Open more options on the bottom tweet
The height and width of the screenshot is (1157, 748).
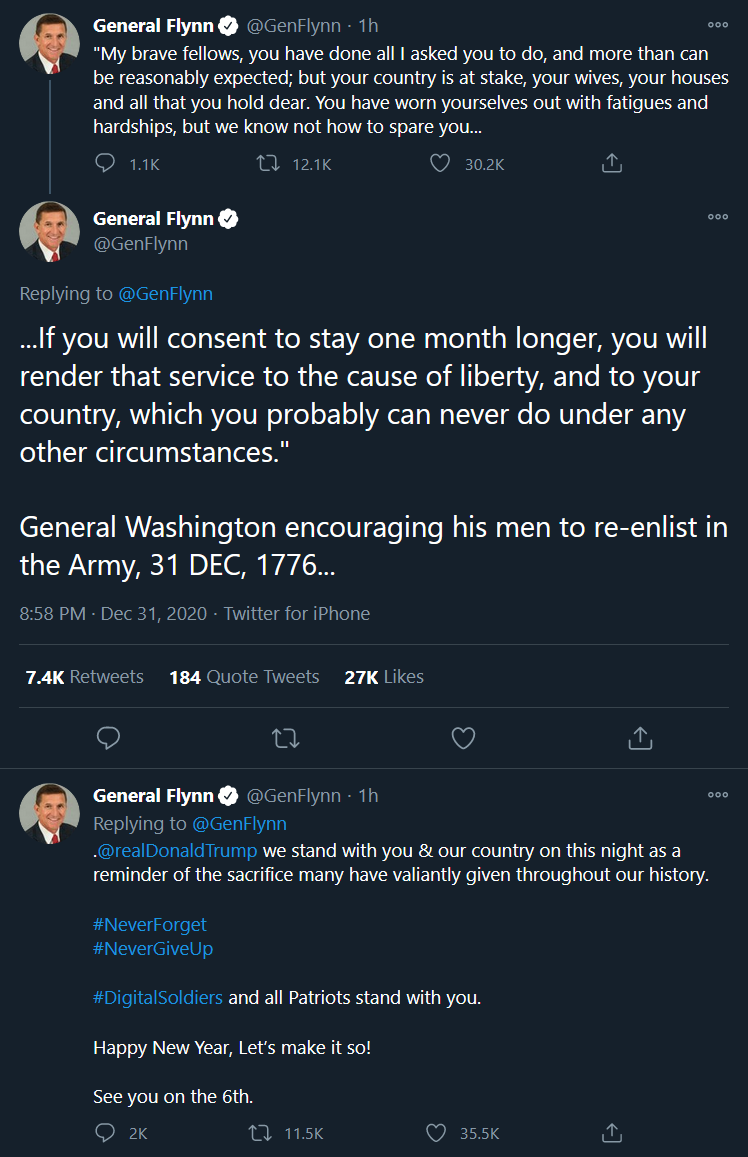pos(718,795)
